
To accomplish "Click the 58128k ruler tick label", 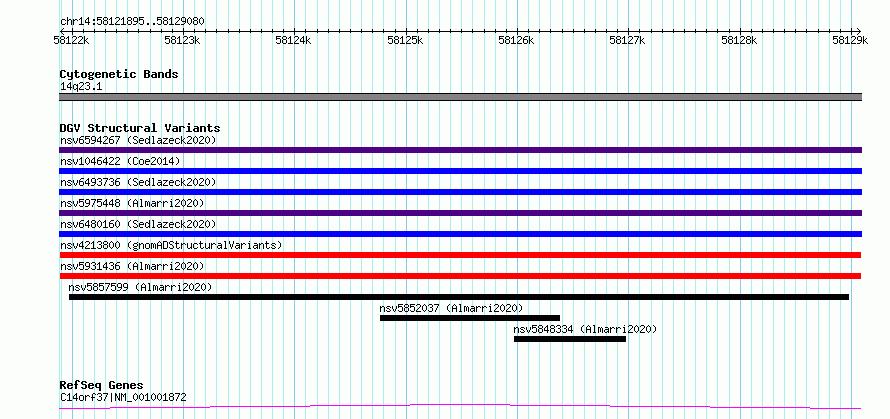I will coord(739,40).
